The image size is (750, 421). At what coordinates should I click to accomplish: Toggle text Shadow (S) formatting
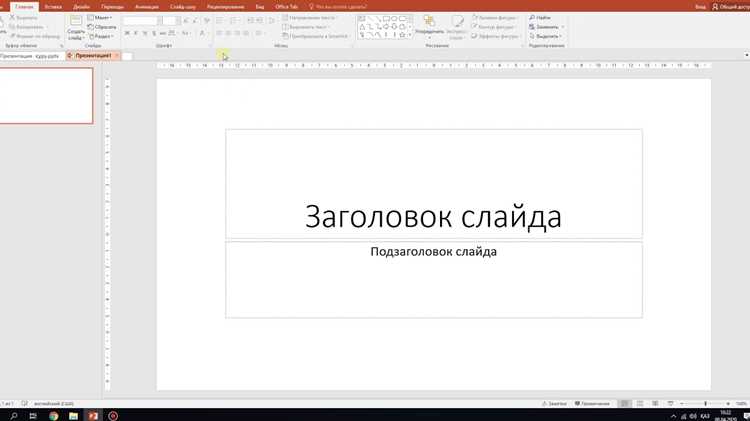tap(154, 33)
